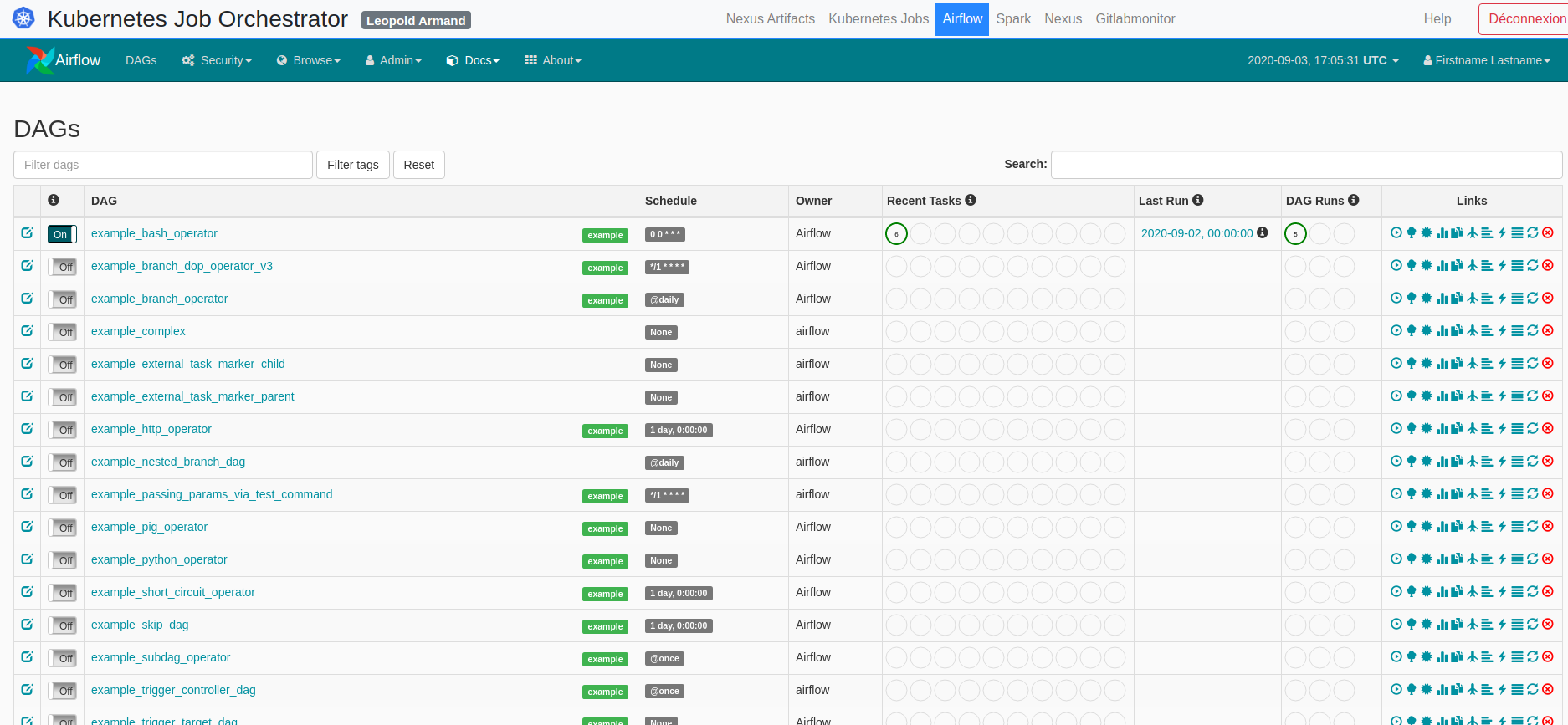1568x725 pixels.
Task: Enable the example_branch_dop_operator_v3 DAG toggle
Action: coord(62,267)
